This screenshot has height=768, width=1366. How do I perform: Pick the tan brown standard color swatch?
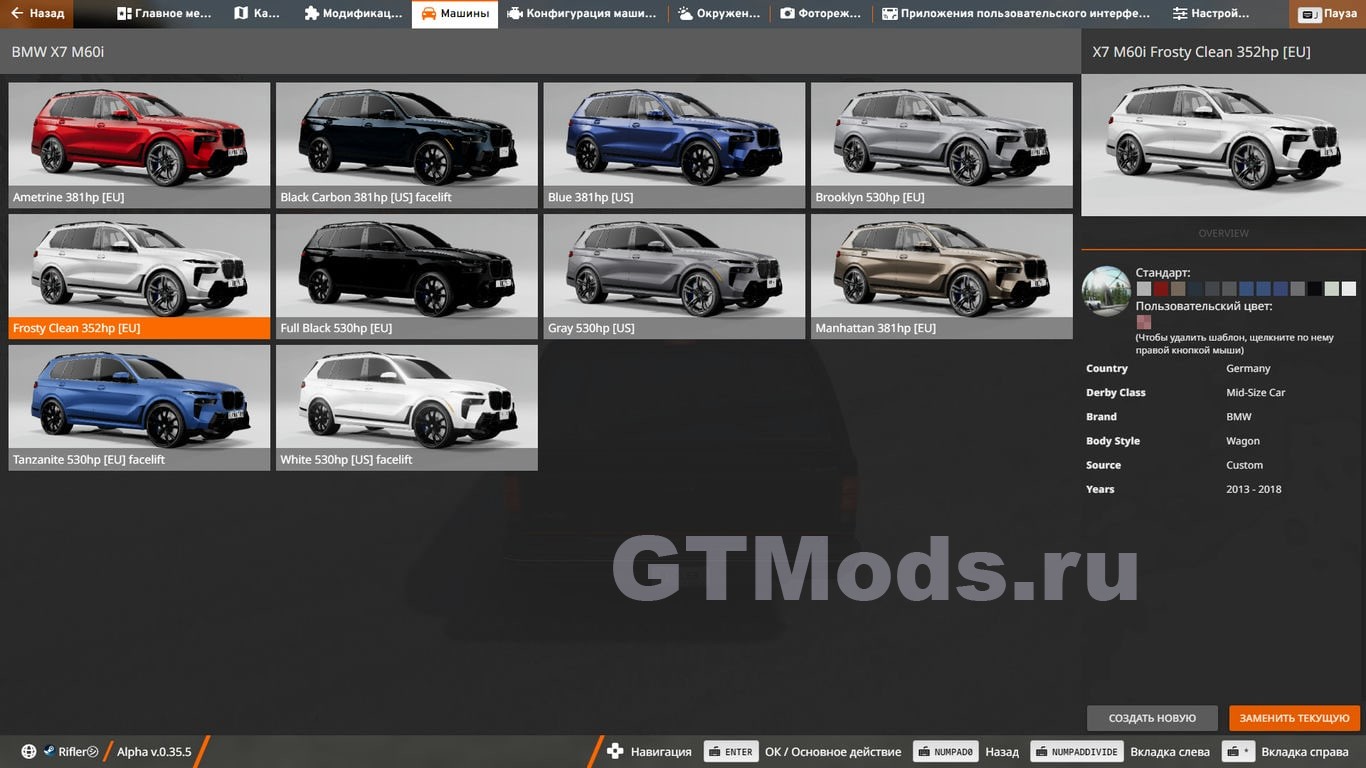1178,289
